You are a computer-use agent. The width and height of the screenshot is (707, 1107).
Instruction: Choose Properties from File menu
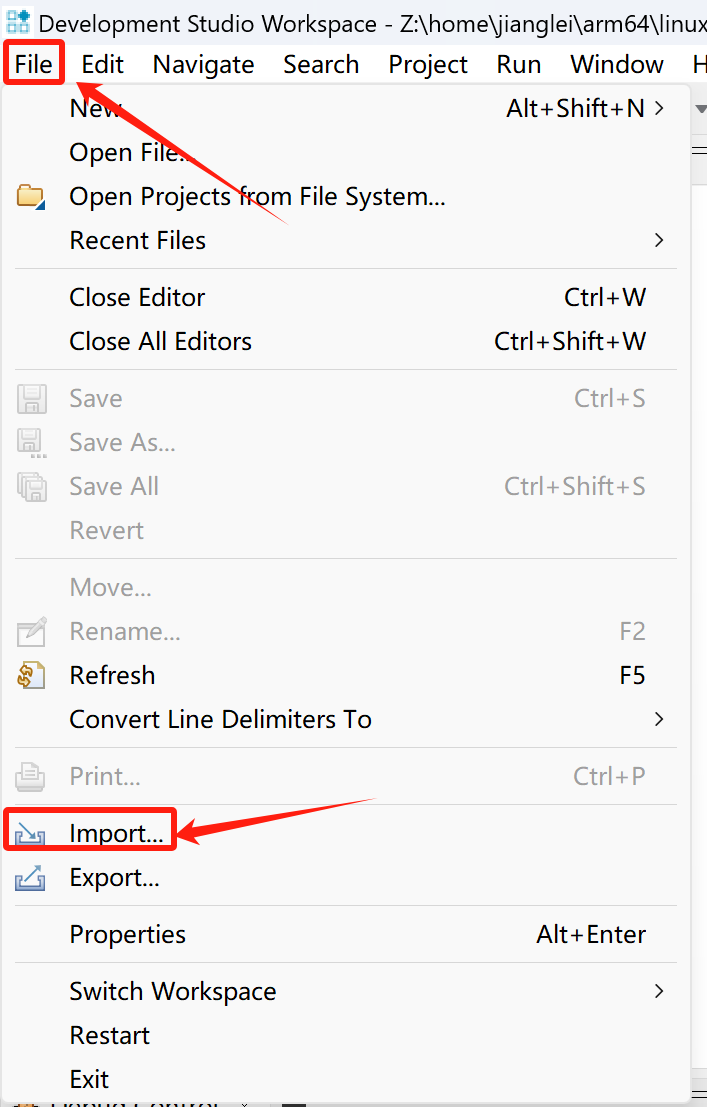coord(127,934)
